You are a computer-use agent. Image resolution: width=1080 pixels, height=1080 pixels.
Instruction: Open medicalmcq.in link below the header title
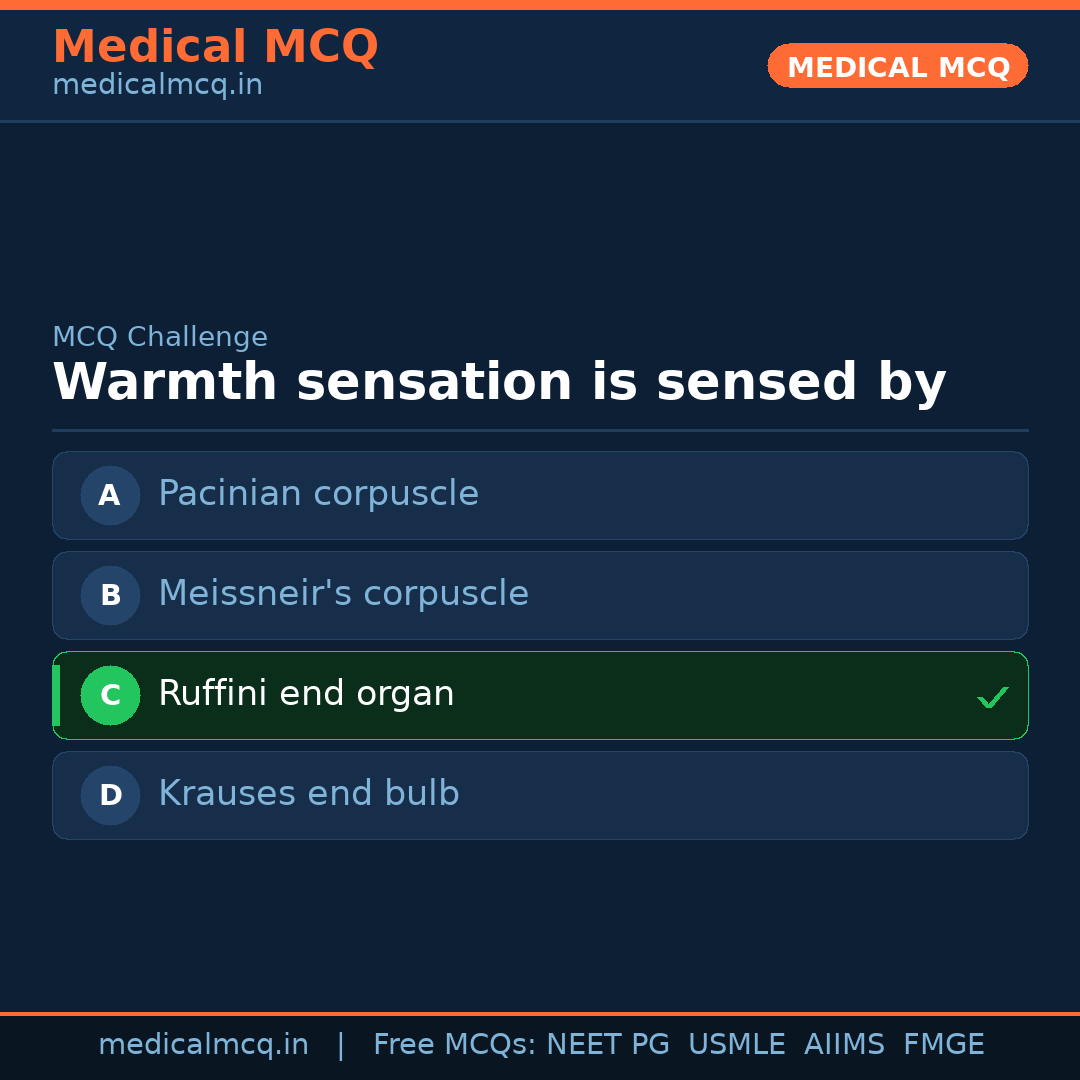pos(157,86)
